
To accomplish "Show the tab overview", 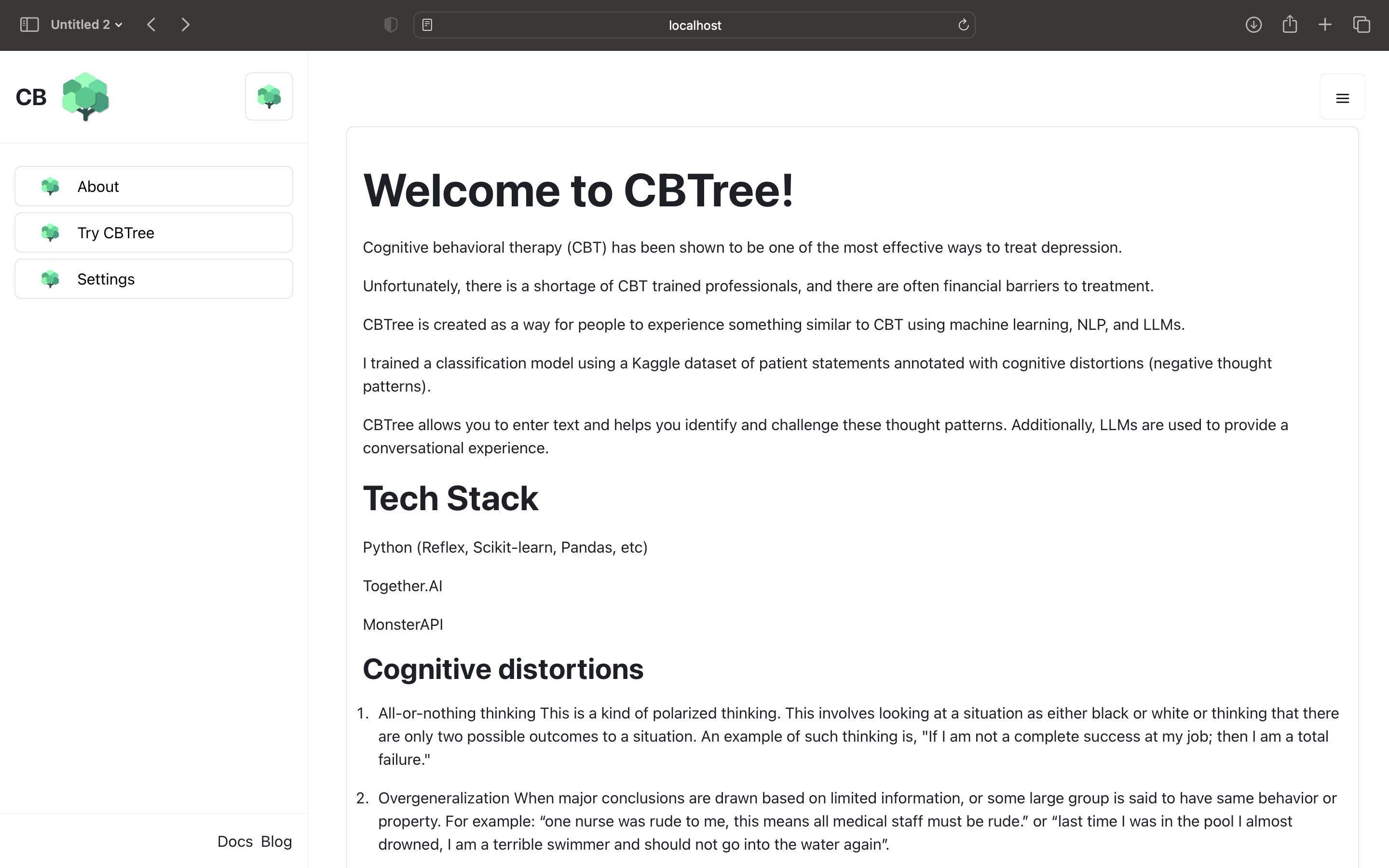I will (x=1362, y=25).
